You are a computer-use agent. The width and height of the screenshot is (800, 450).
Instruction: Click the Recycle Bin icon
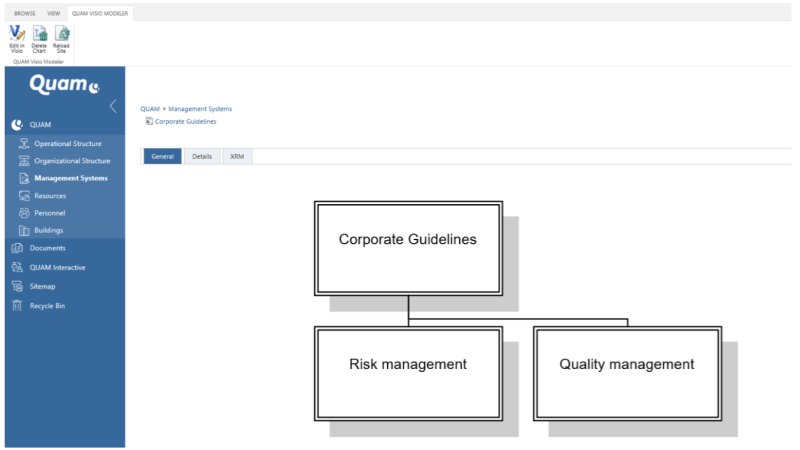click(17, 306)
